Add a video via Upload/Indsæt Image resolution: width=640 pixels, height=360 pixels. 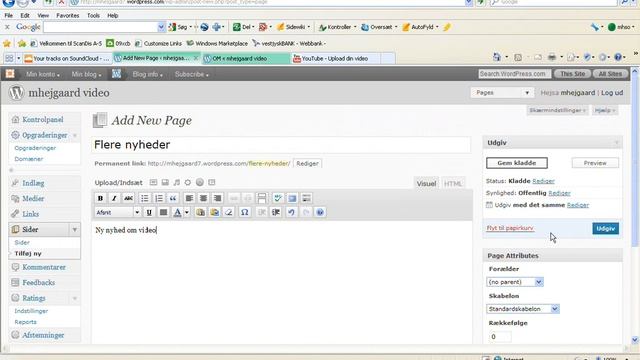coord(165,182)
